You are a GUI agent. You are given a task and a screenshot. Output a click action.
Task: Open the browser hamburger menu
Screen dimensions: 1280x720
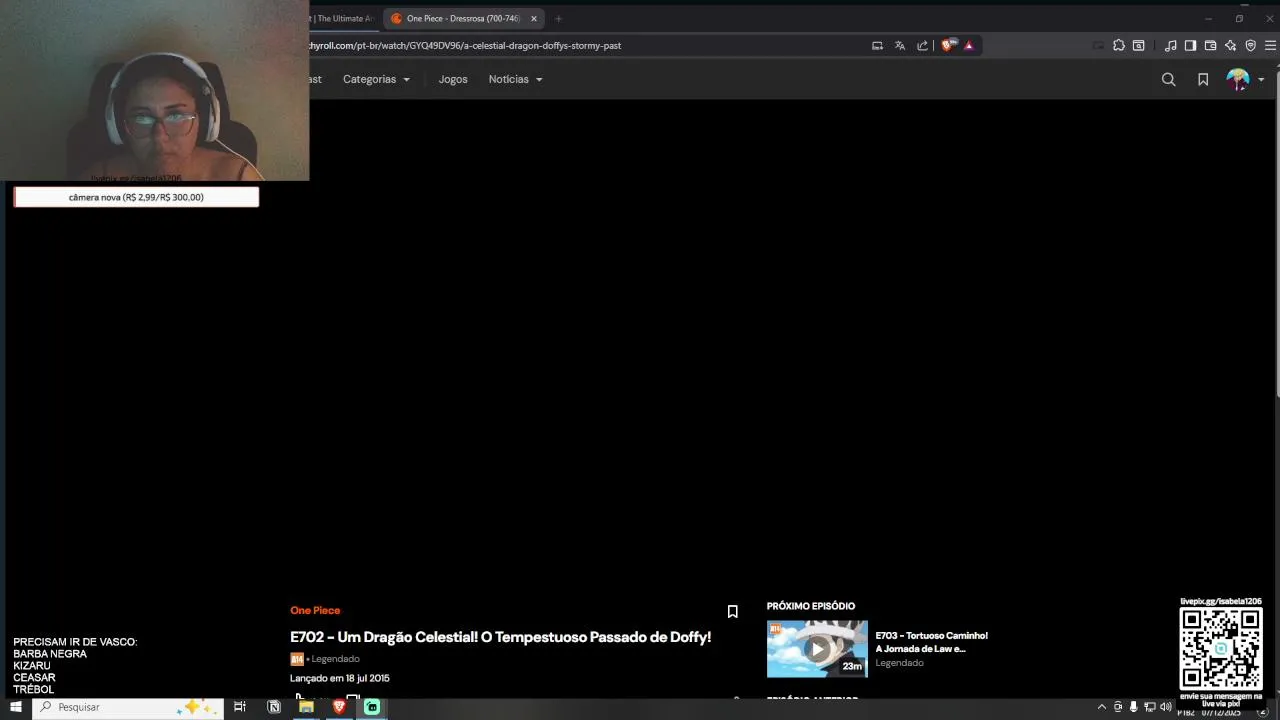click(1270, 45)
